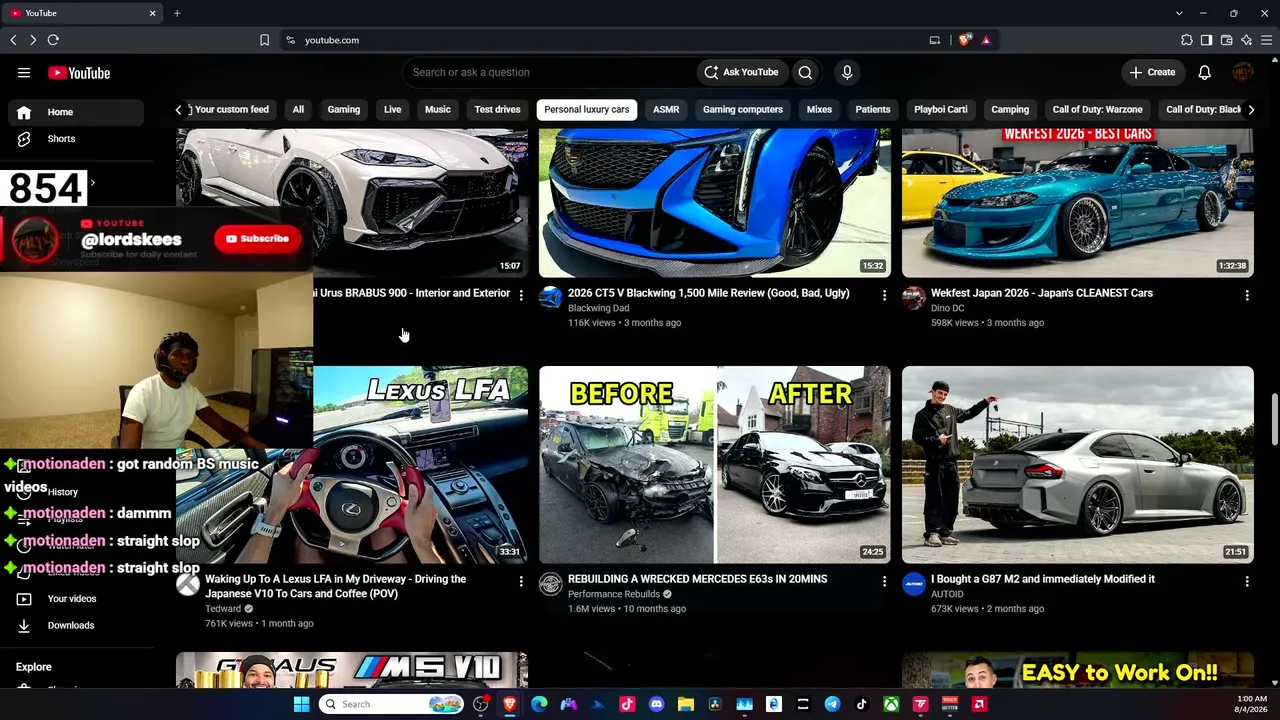Play the G87 M2 video thumbnail
The height and width of the screenshot is (720, 1280).
tap(1077, 465)
